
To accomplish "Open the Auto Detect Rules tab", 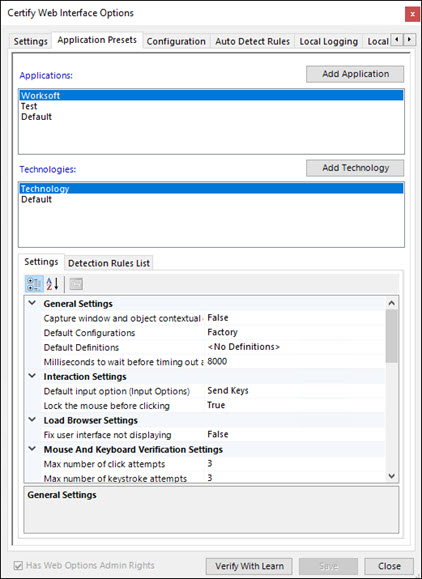I will [x=253, y=41].
